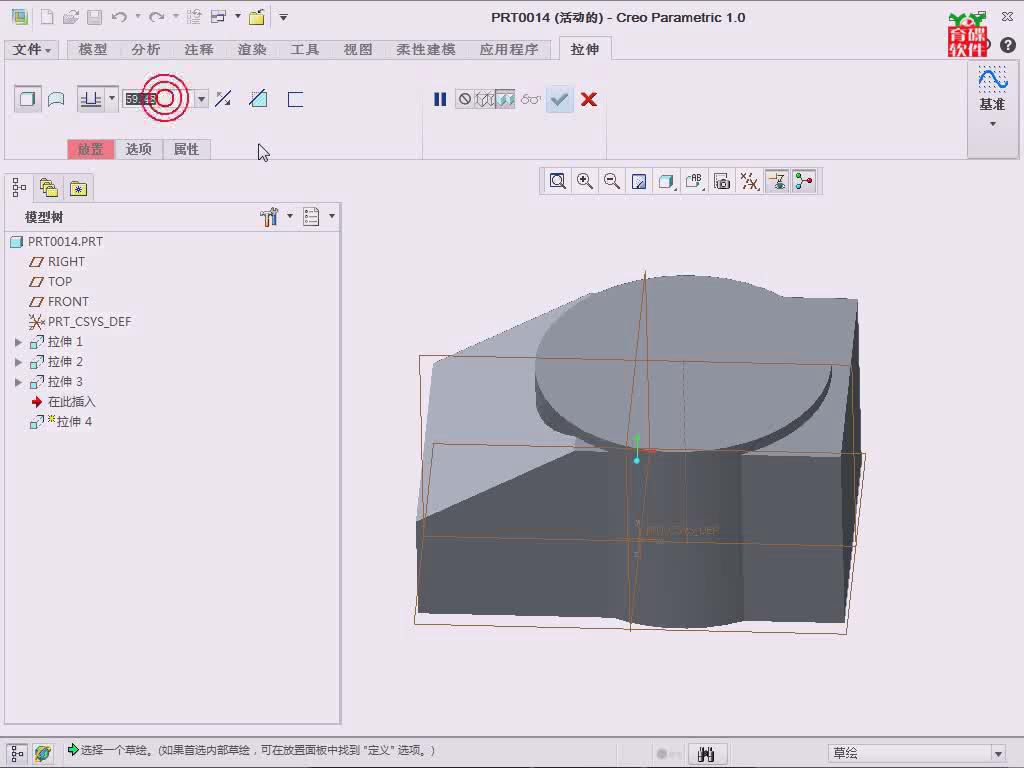
Task: Select the attached preview mode
Action: 505,99
